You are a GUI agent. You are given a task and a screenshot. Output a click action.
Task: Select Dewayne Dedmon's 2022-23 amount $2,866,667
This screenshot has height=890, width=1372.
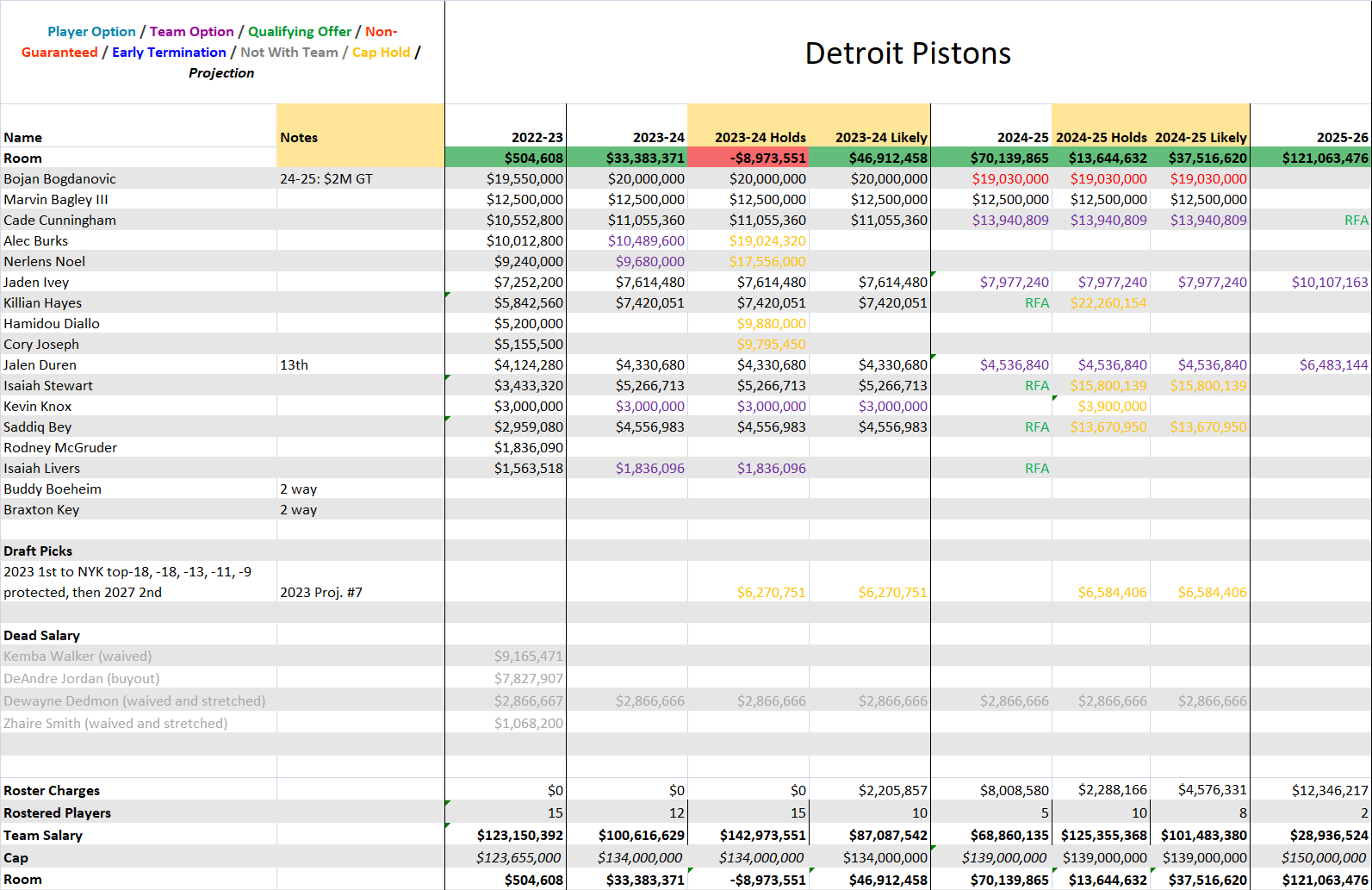coord(528,700)
